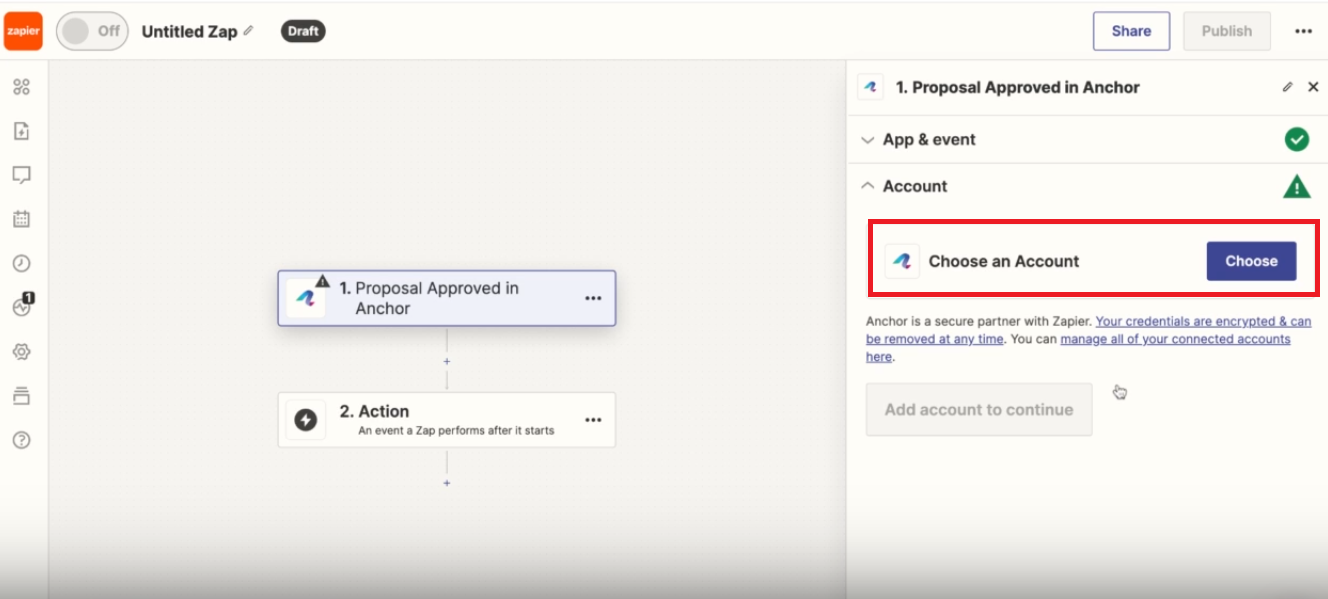Select the 2. Action step card

point(447,420)
